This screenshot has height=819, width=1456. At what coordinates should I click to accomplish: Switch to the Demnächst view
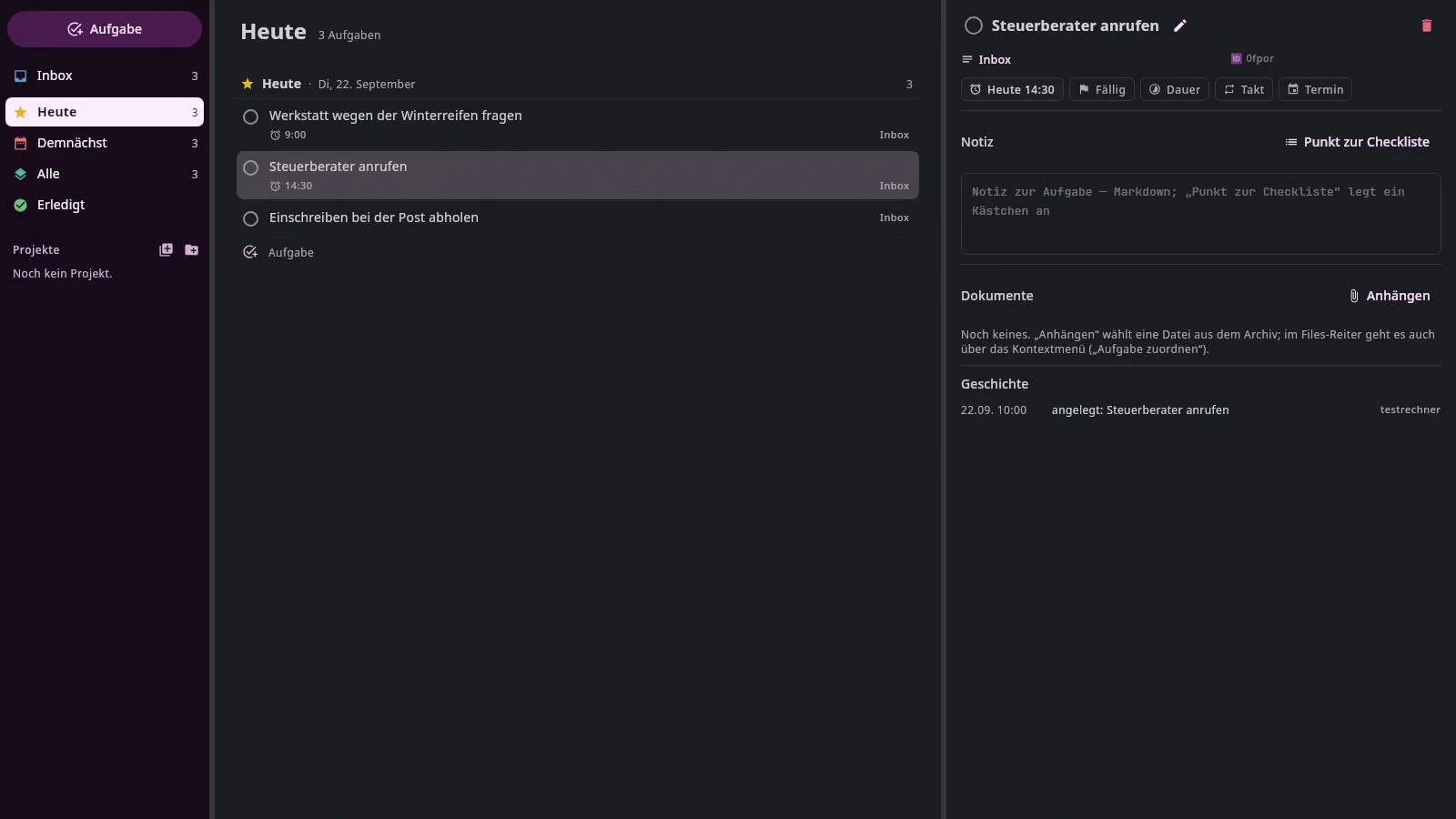click(105, 143)
